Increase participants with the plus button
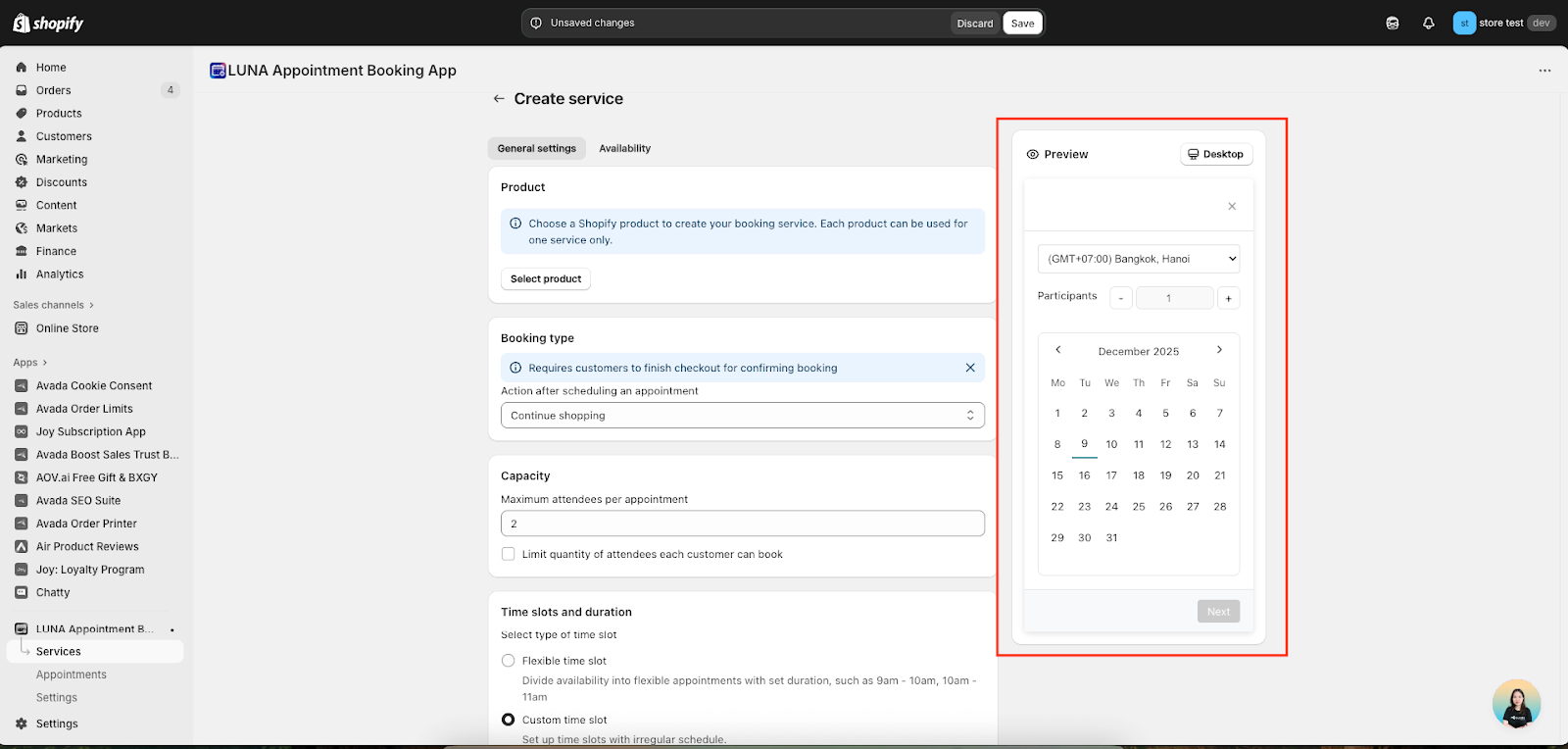Screen dimensions: 1568x749 tap(1228, 298)
